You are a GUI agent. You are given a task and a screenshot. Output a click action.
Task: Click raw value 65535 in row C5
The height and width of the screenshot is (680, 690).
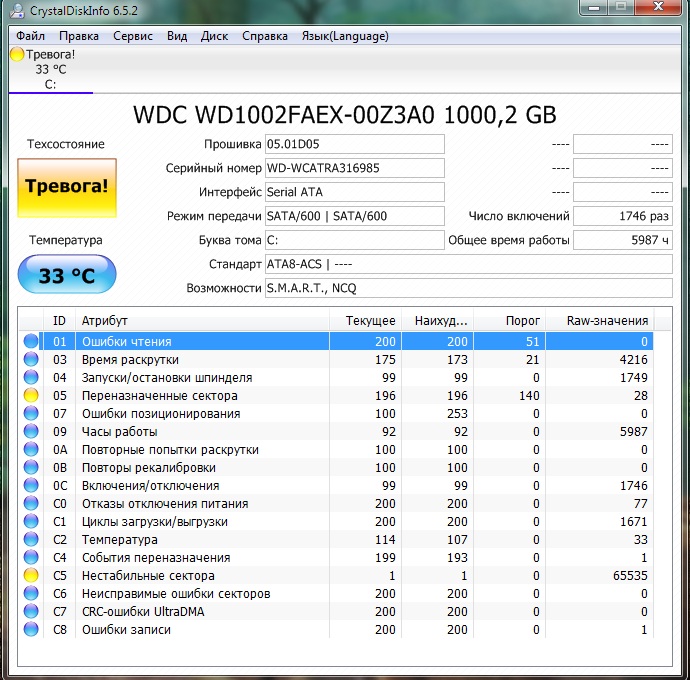[x=630, y=576]
